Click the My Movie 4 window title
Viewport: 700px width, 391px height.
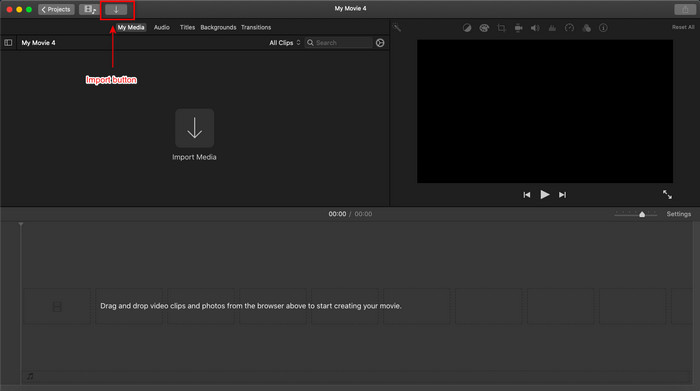tap(350, 8)
